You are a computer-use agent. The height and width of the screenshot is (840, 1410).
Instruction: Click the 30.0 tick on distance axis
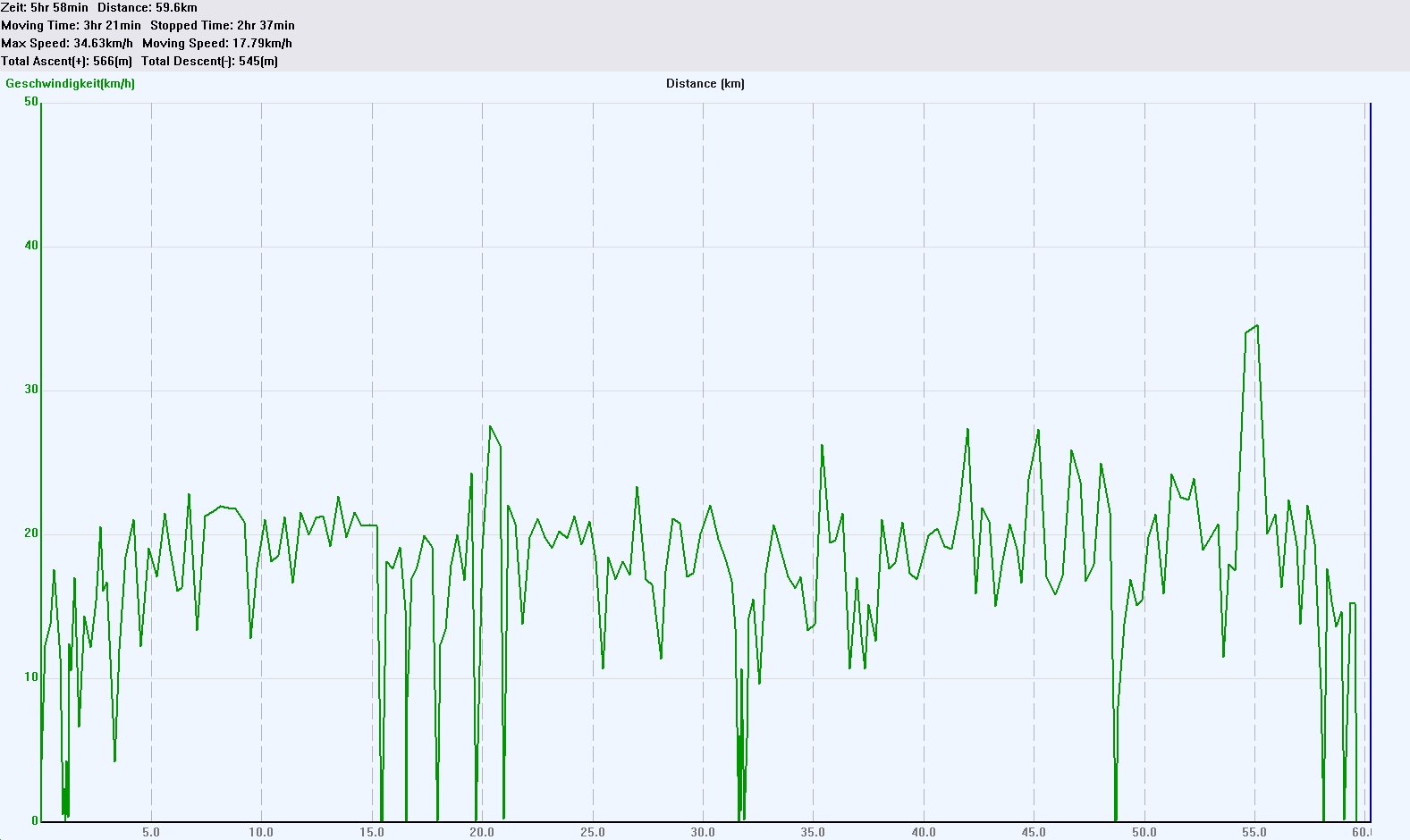[x=703, y=832]
